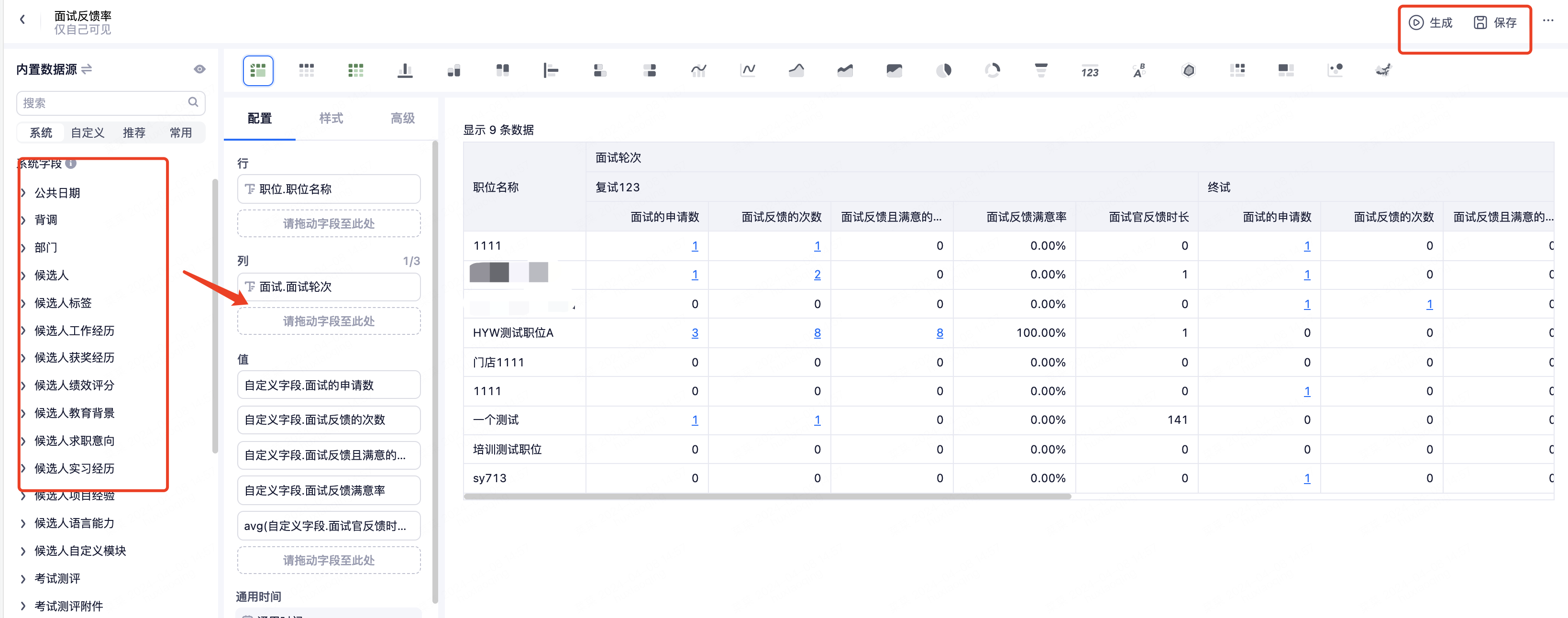
Task: Select the basic column bar chart icon
Action: 405,71
